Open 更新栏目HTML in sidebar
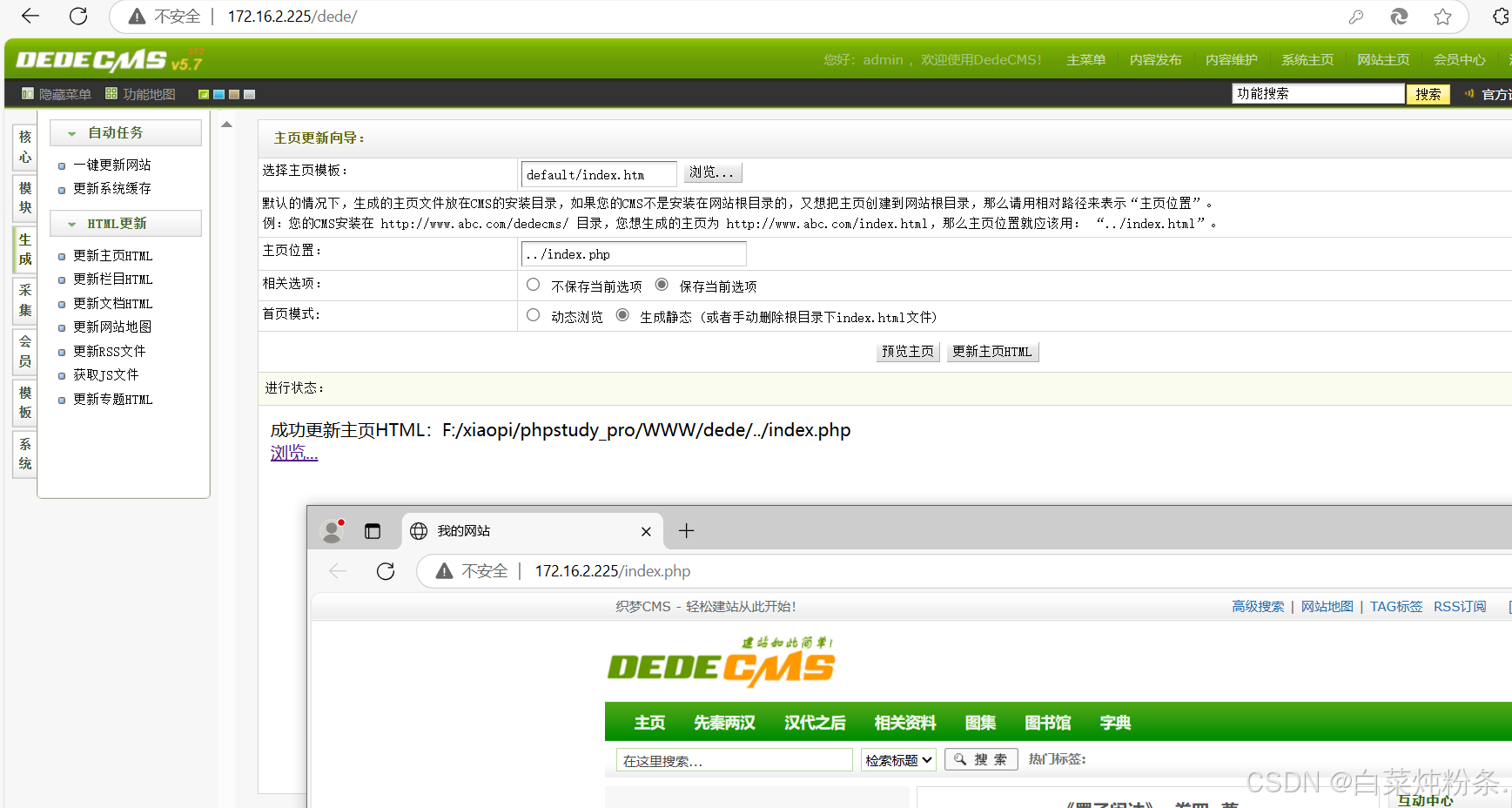1512x808 pixels. [x=112, y=279]
